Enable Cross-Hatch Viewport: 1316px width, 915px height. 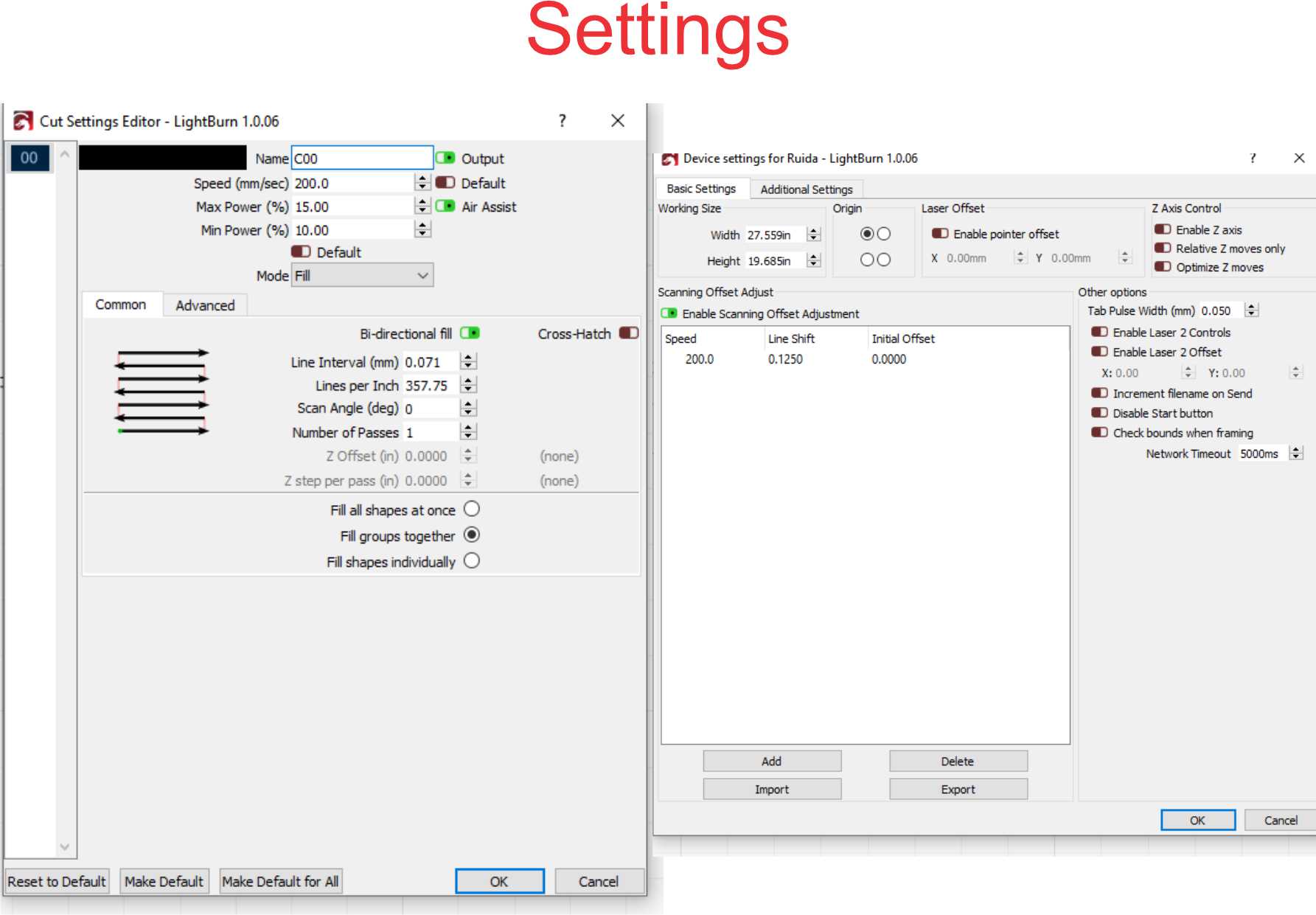628,333
